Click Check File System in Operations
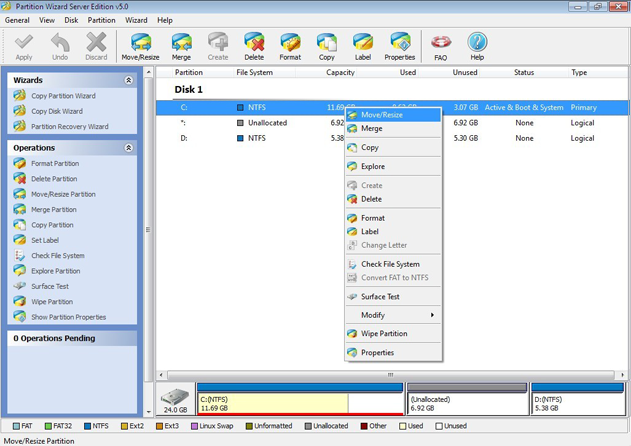This screenshot has width=631, height=446. pos(58,256)
